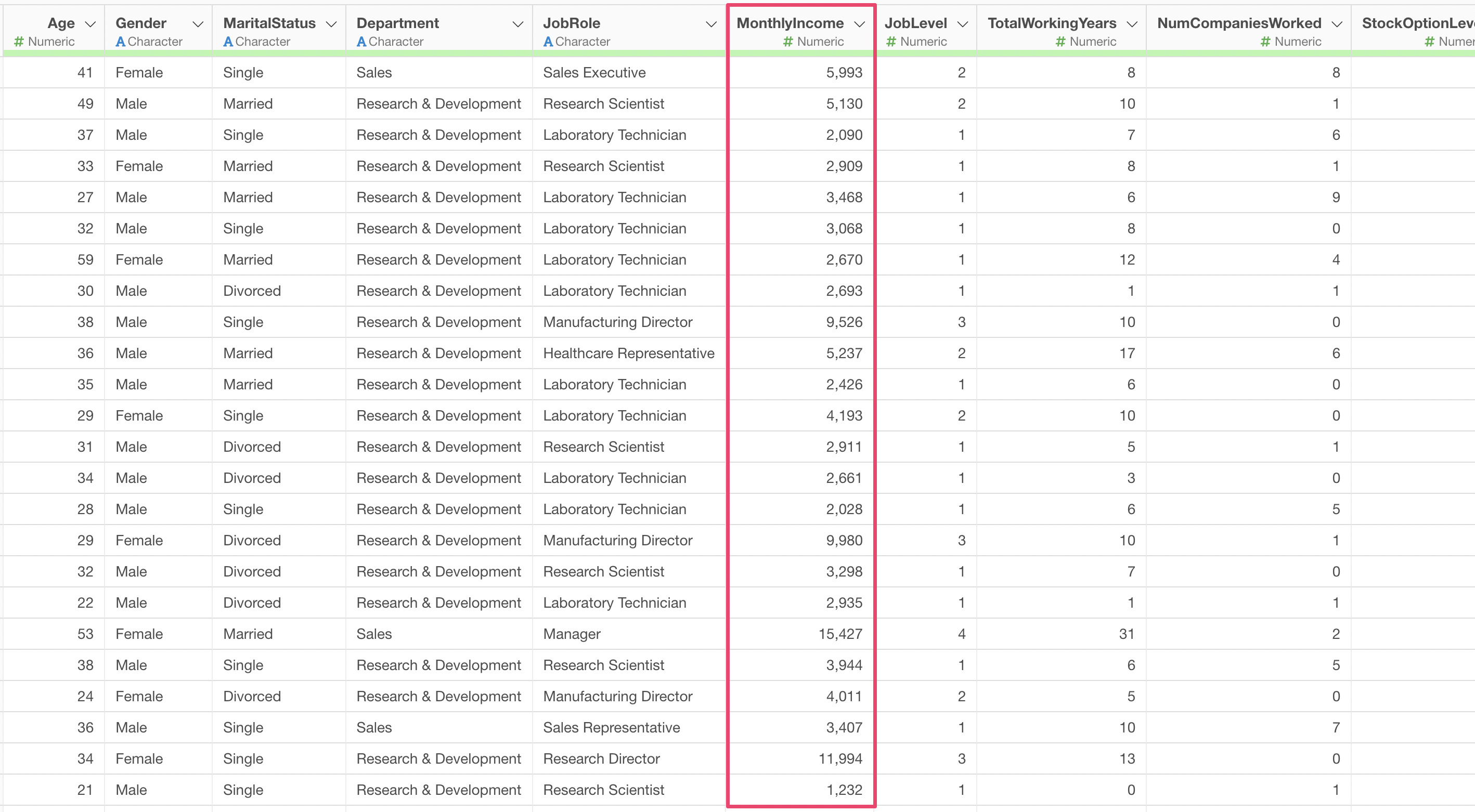Click the Numeric hash icon under JobLevel
The width and height of the screenshot is (1475, 812).
[891, 42]
